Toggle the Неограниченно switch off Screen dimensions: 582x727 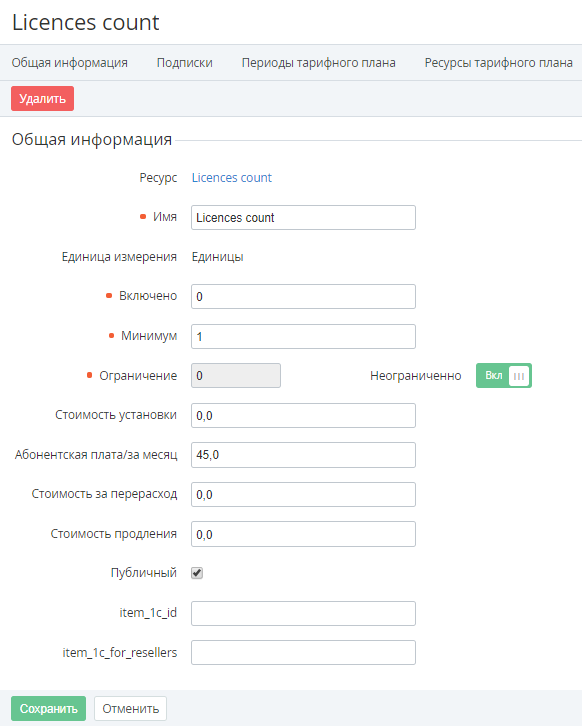[504, 376]
